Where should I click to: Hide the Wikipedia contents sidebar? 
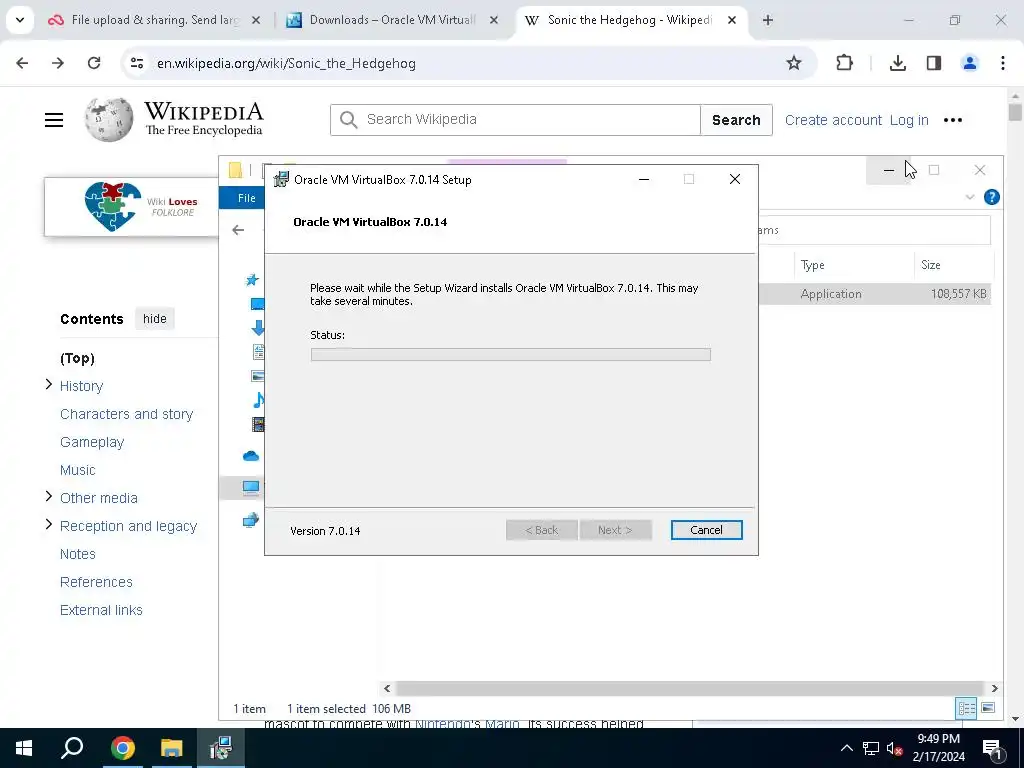155,319
